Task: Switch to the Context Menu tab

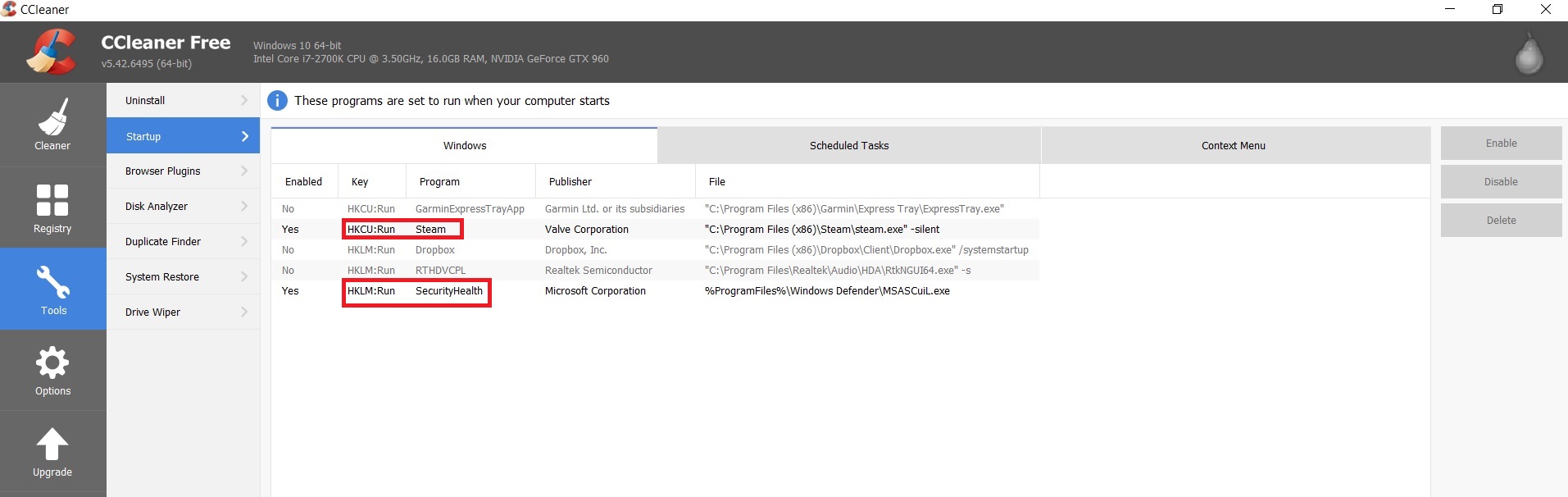Action: tap(1233, 145)
